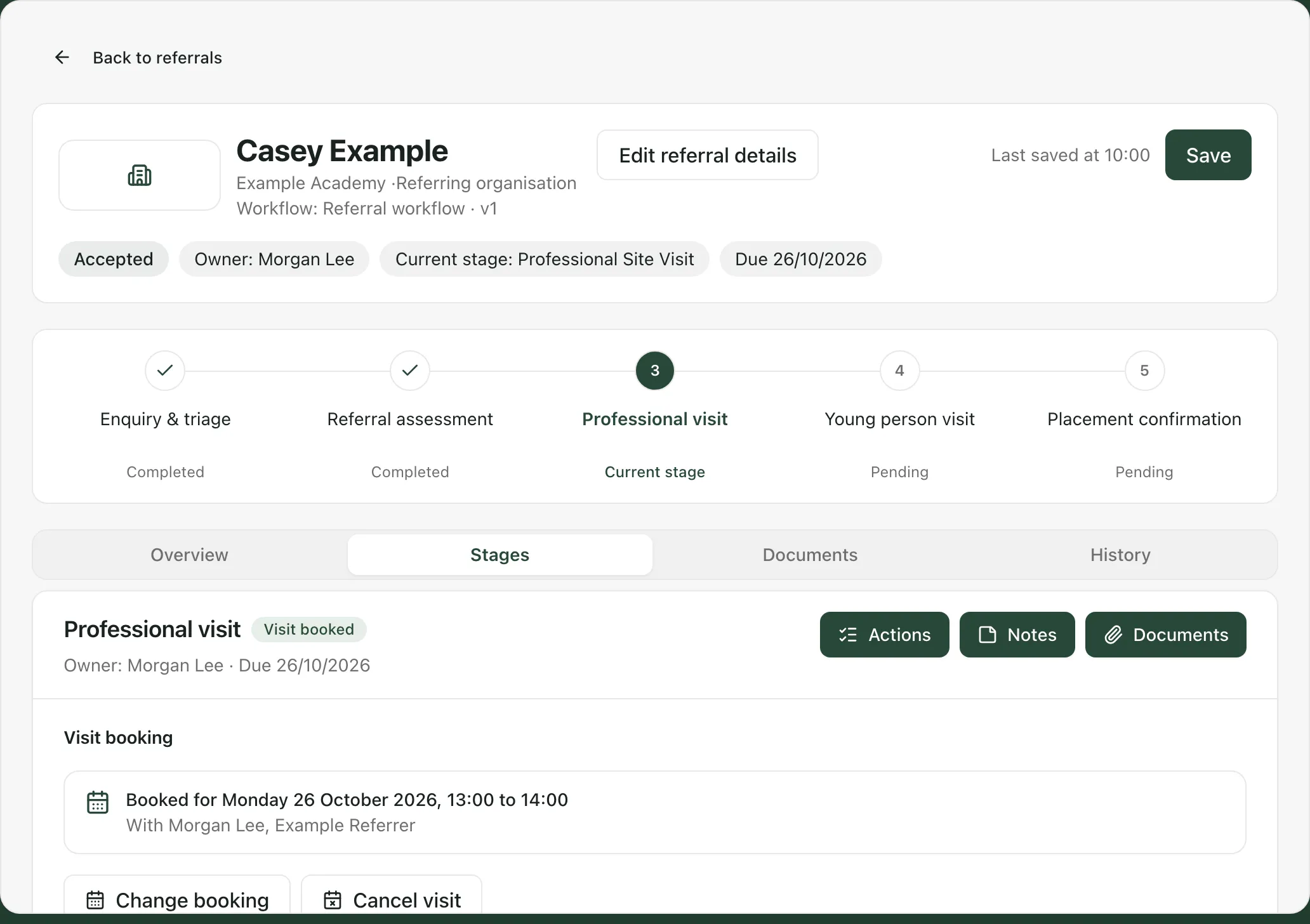Image resolution: width=1310 pixels, height=924 pixels.
Task: Open stage Actions checklist button
Action: (x=885, y=635)
